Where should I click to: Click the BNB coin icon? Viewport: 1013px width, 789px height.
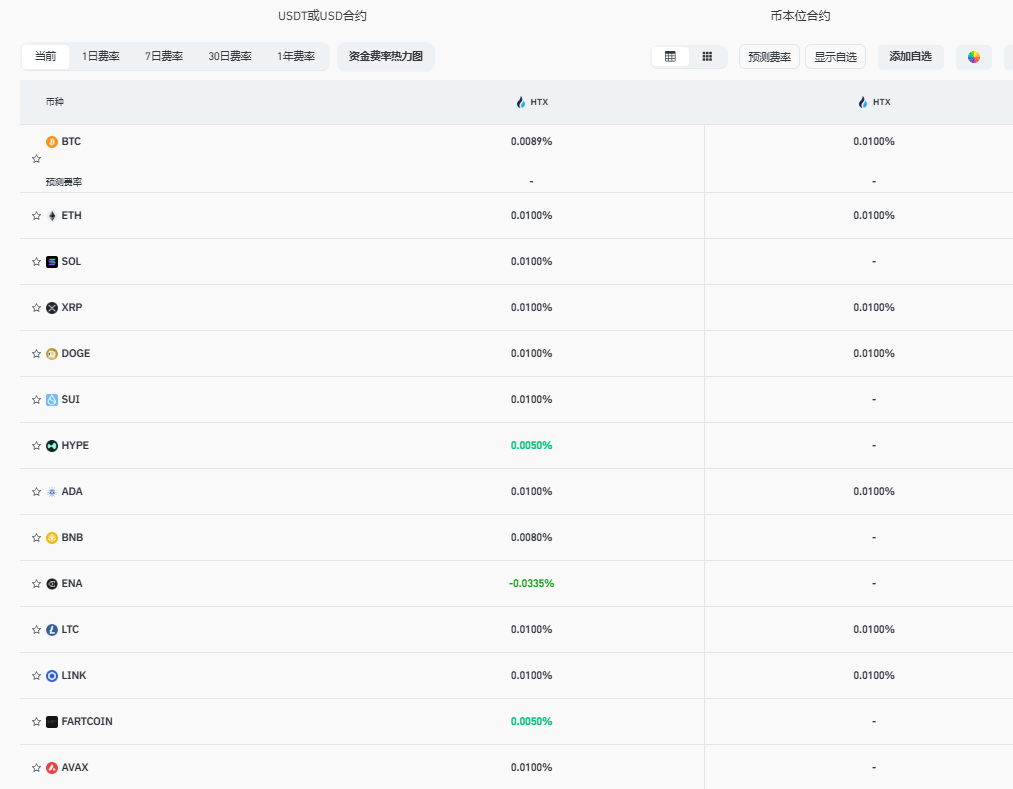click(x=52, y=538)
